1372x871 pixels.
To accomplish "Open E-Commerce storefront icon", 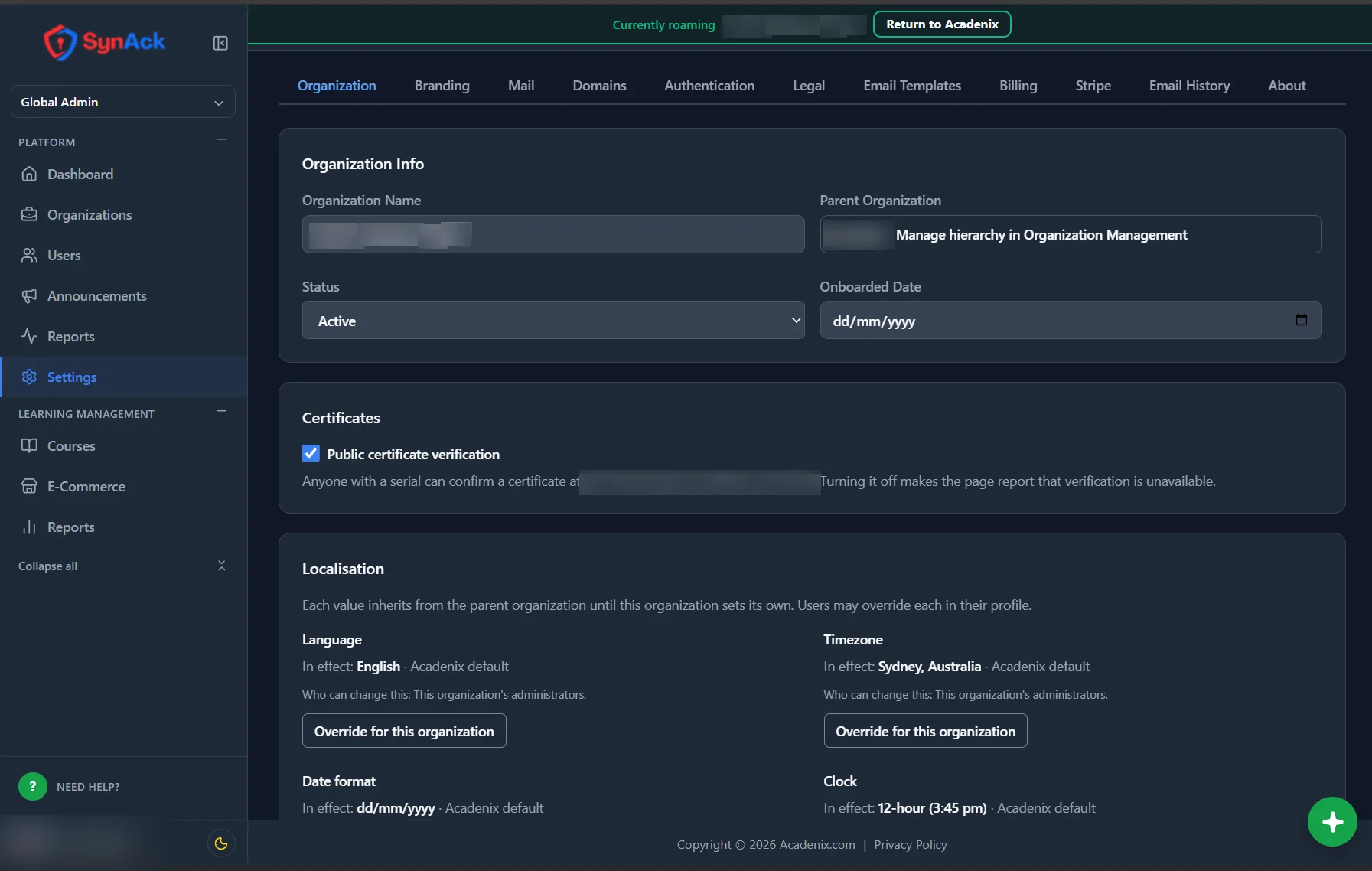I will (x=29, y=486).
